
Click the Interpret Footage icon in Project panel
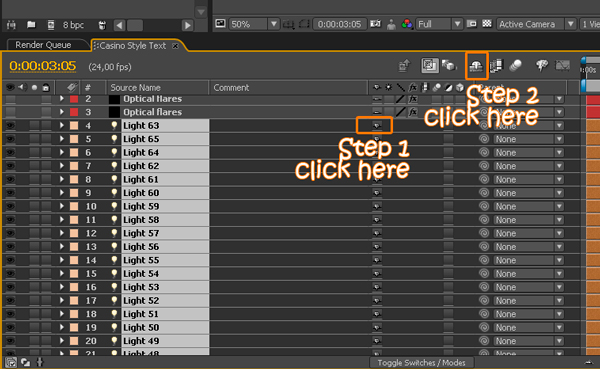click(11, 25)
